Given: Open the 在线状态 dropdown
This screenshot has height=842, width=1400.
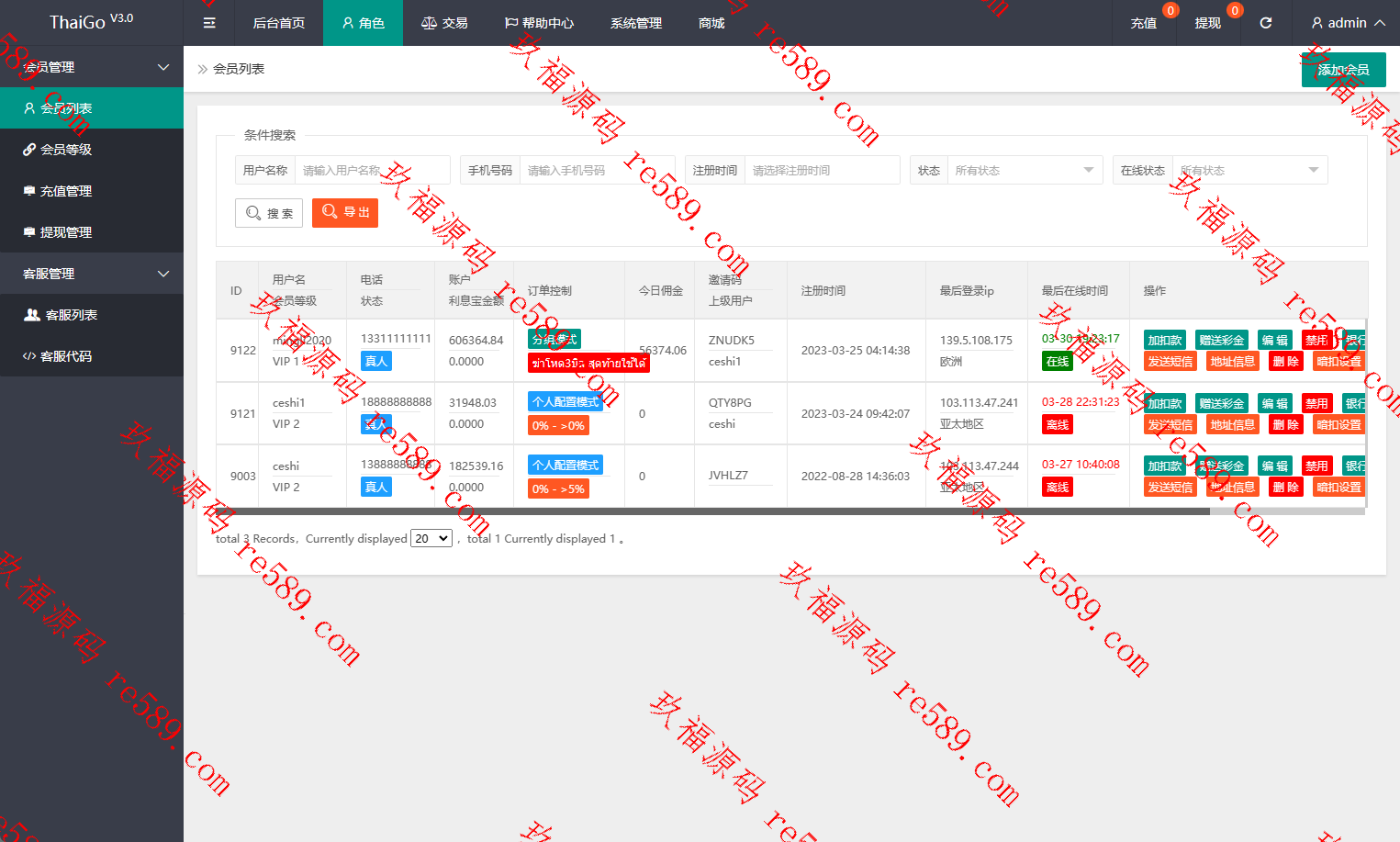Looking at the screenshot, I should coord(1249,170).
